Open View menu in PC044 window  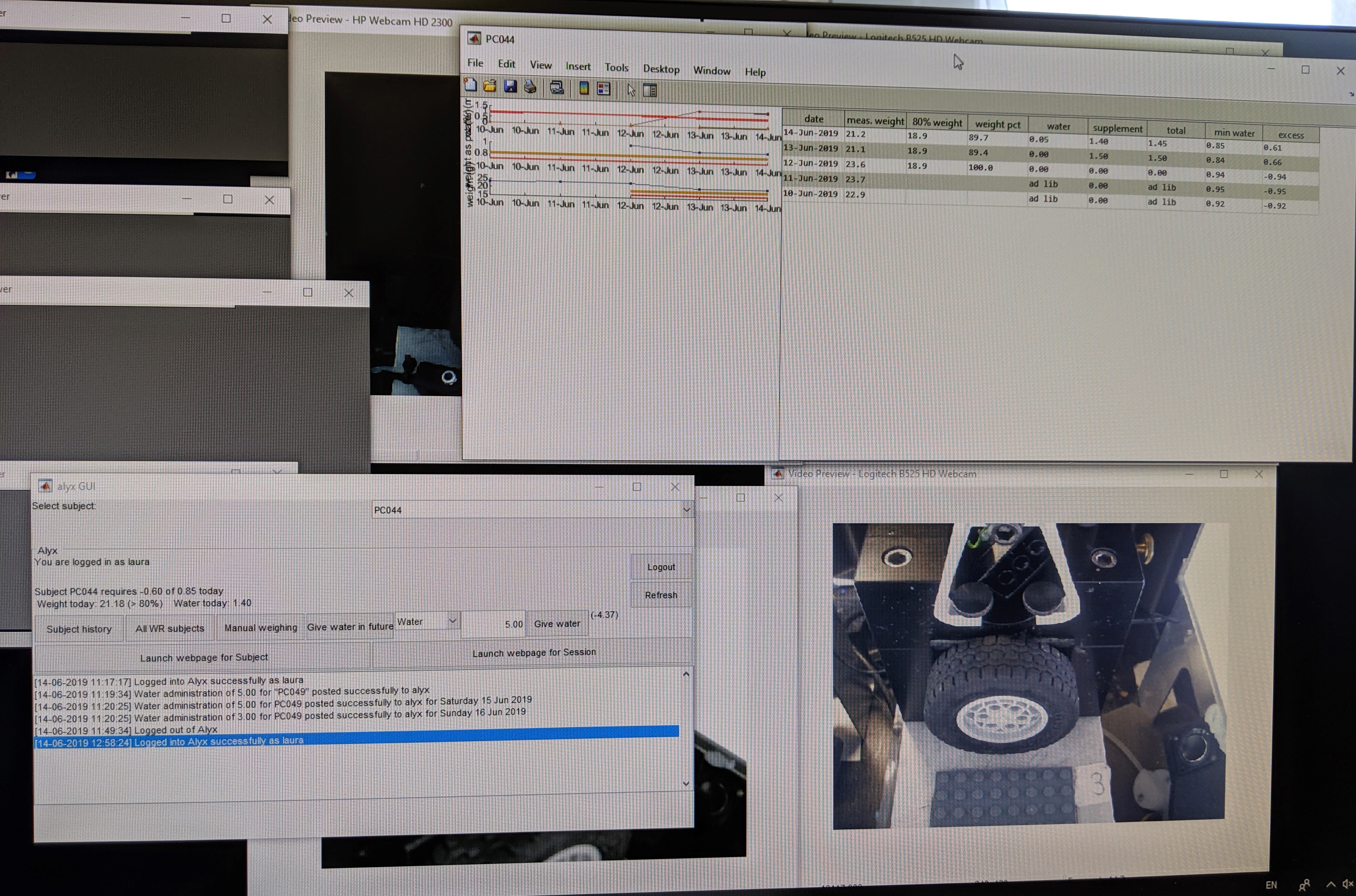coord(541,65)
